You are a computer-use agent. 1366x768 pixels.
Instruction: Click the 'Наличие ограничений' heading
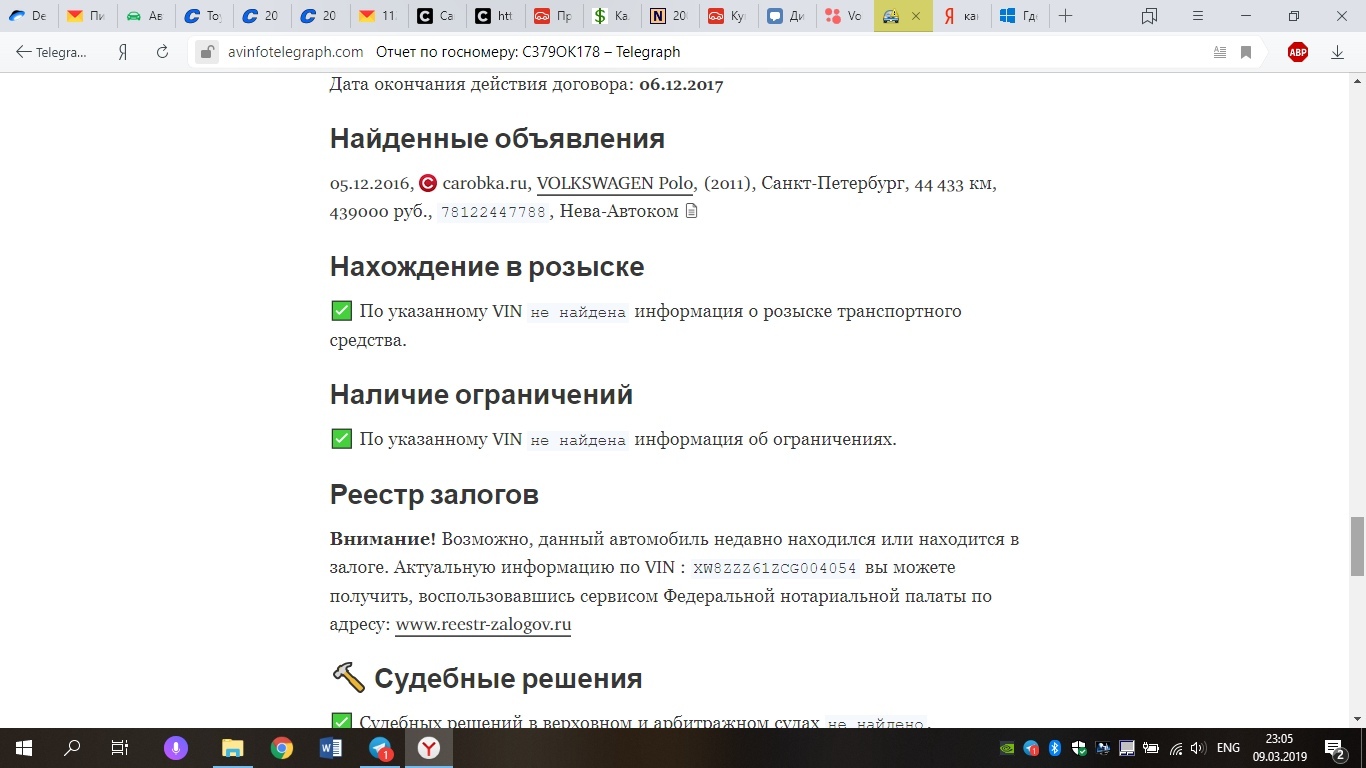click(481, 395)
